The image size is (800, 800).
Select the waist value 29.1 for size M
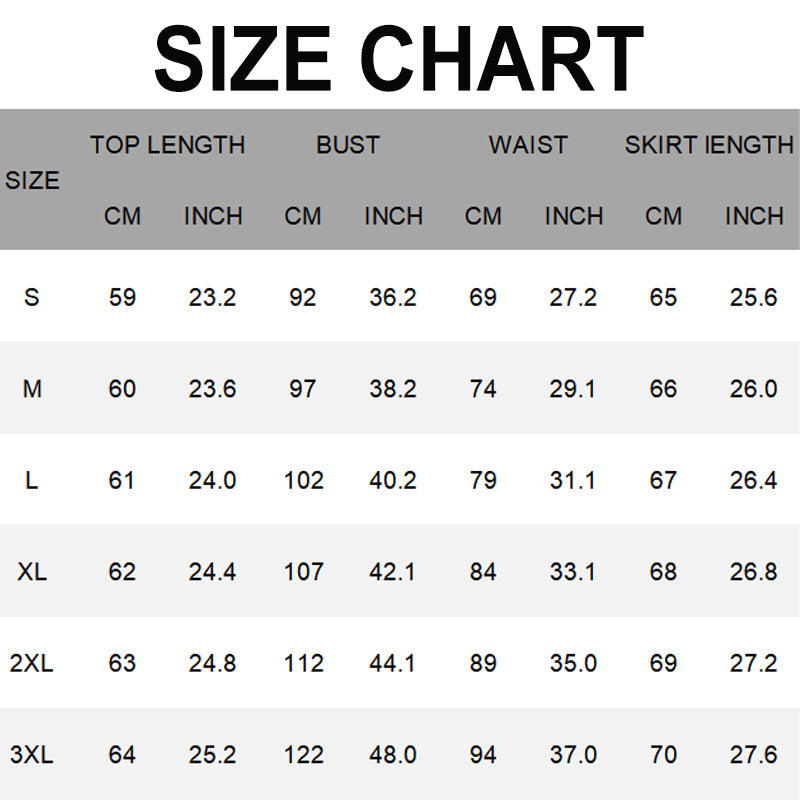573,389
